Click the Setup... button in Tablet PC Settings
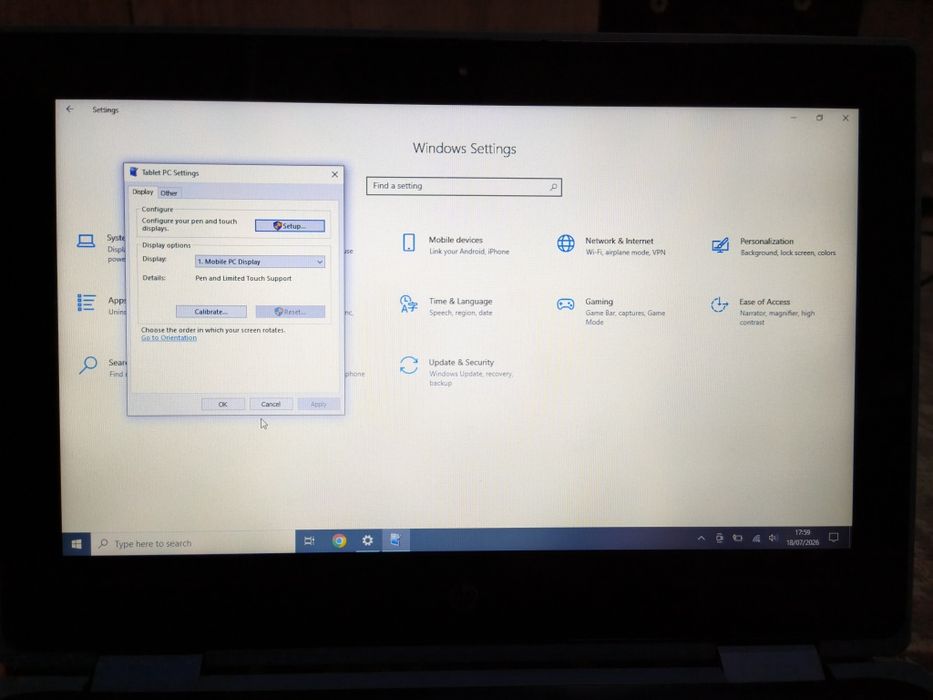The image size is (933, 700). click(290, 226)
